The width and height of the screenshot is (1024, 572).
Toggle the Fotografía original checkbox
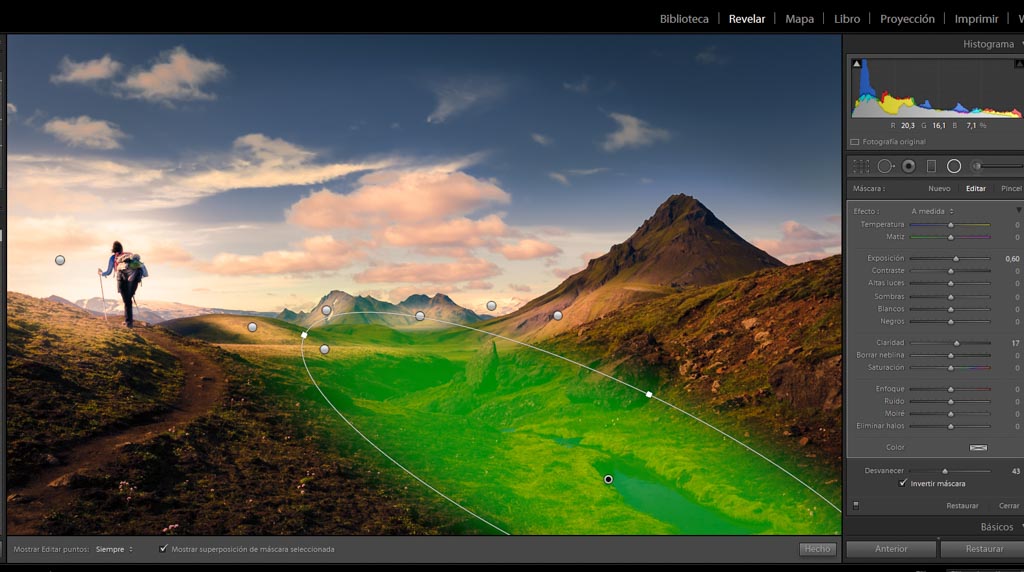pos(854,142)
